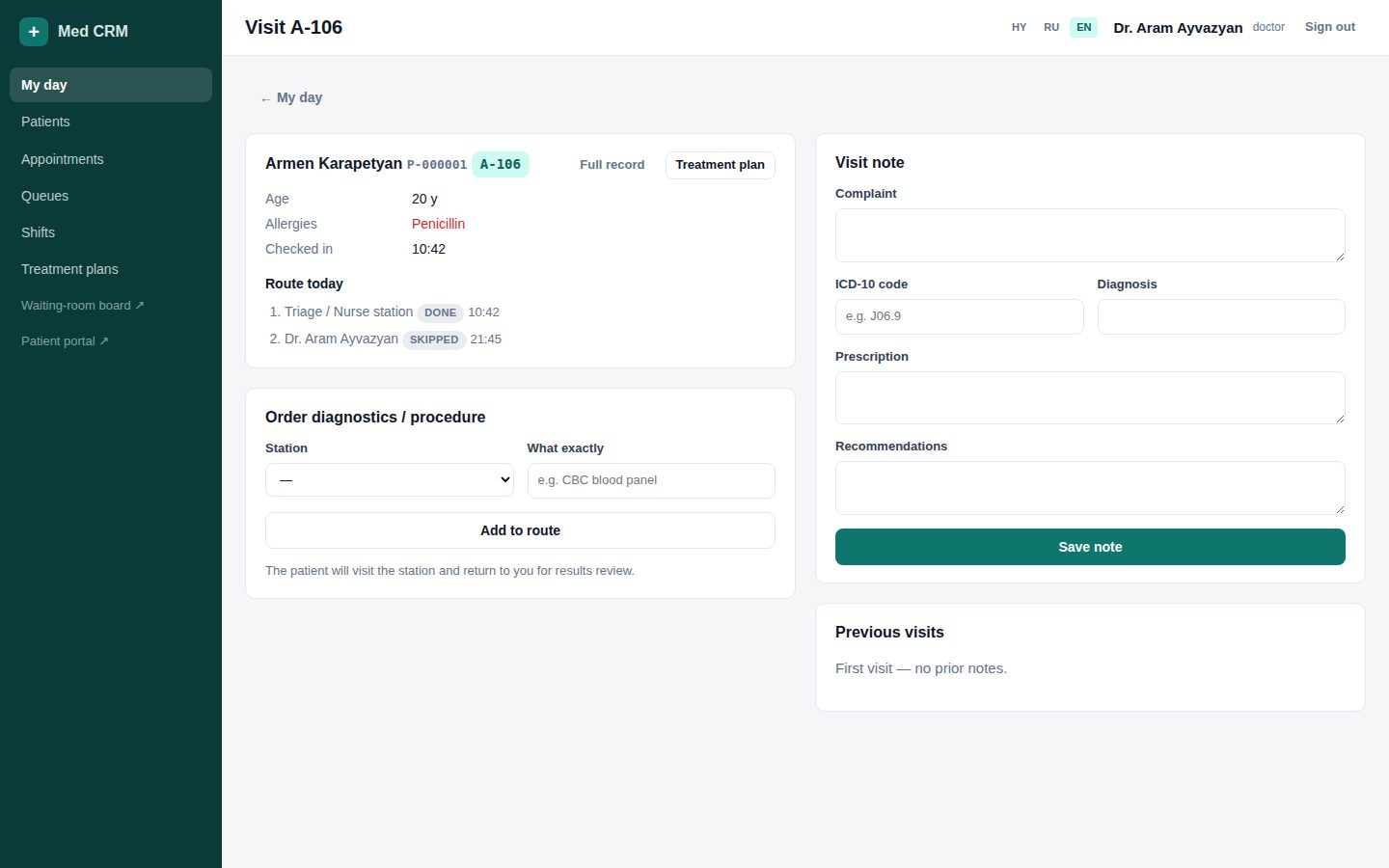Click the Visit A-106 page title

294,27
